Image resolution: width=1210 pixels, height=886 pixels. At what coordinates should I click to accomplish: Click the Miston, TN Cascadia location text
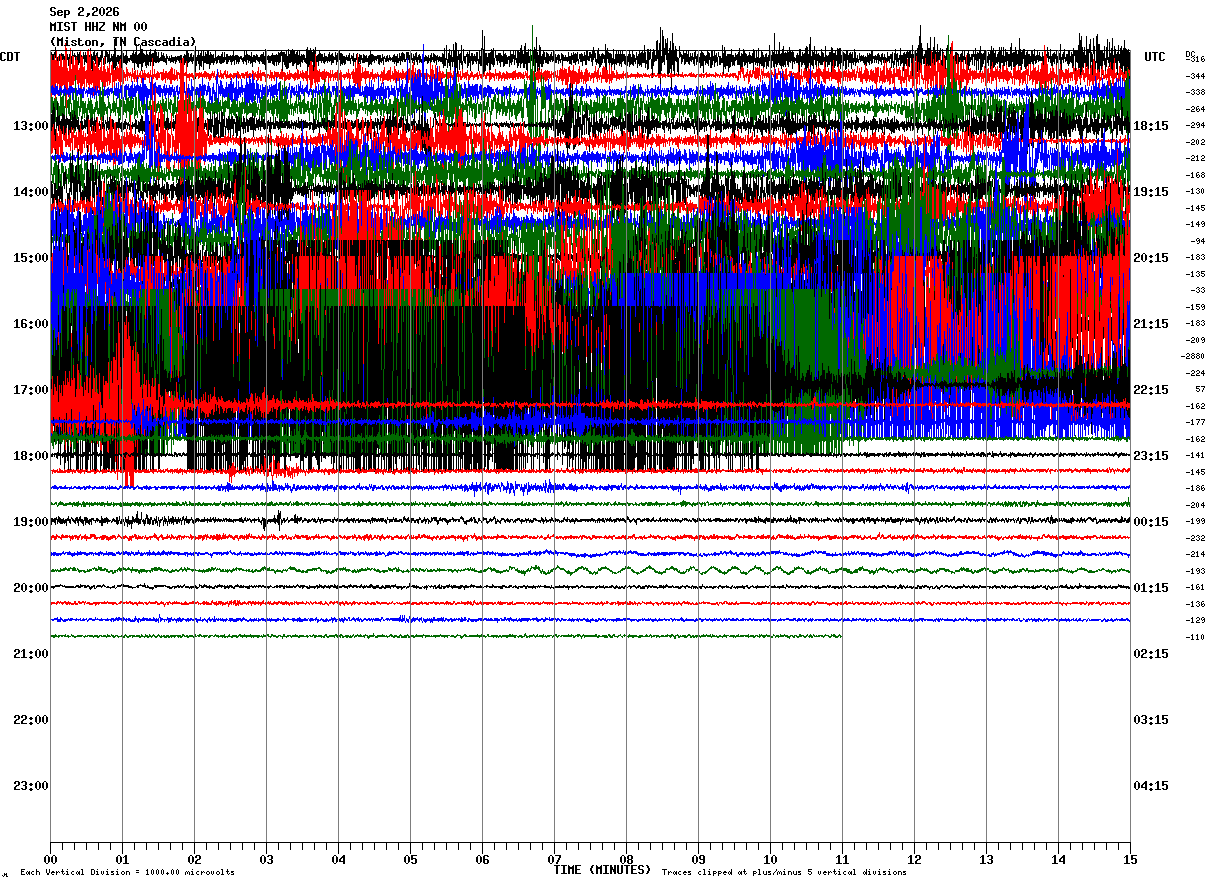tap(123, 42)
